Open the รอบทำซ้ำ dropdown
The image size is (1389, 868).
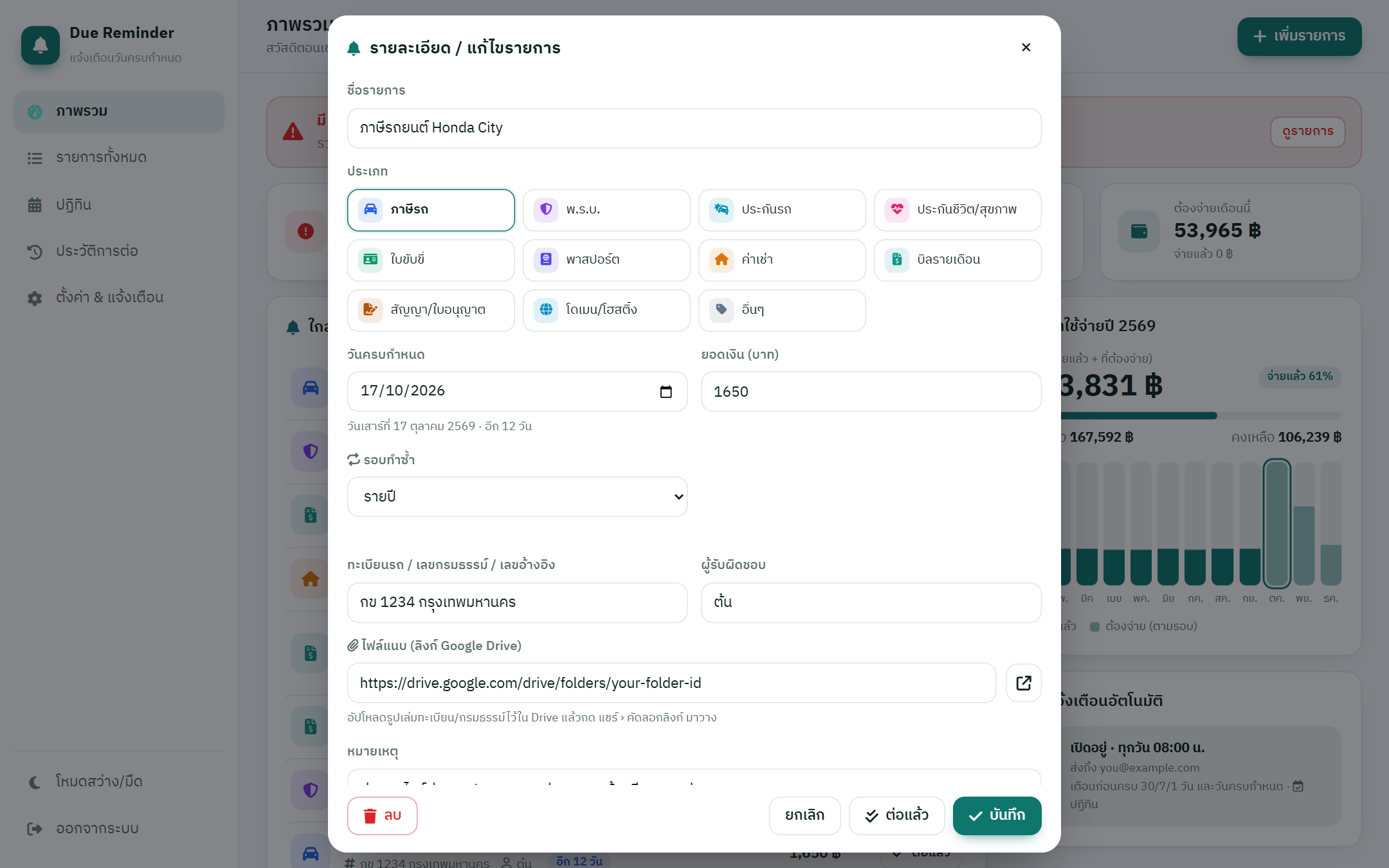pos(517,496)
